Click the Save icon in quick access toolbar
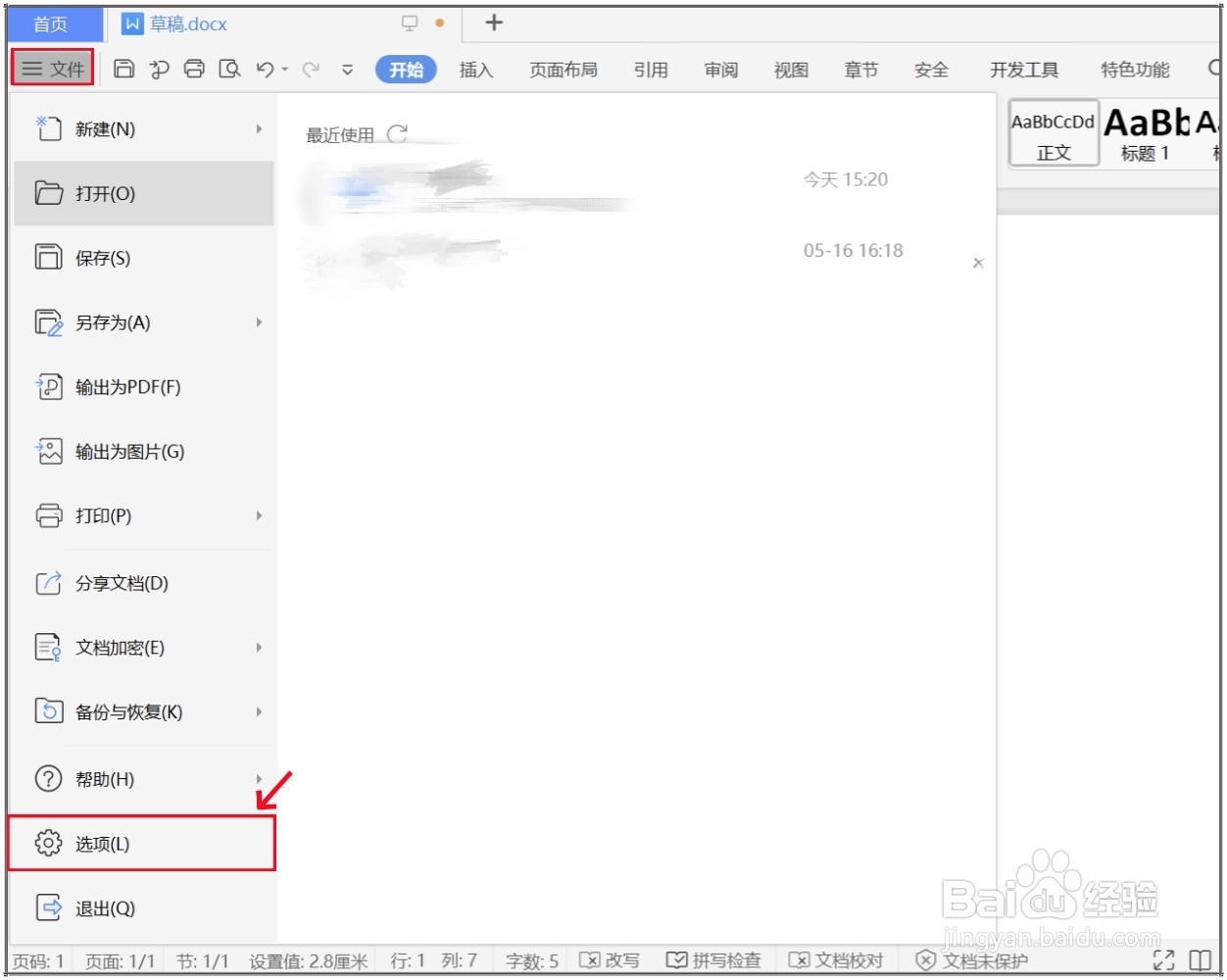Screen dimensions: 1227x980 [x=124, y=68]
